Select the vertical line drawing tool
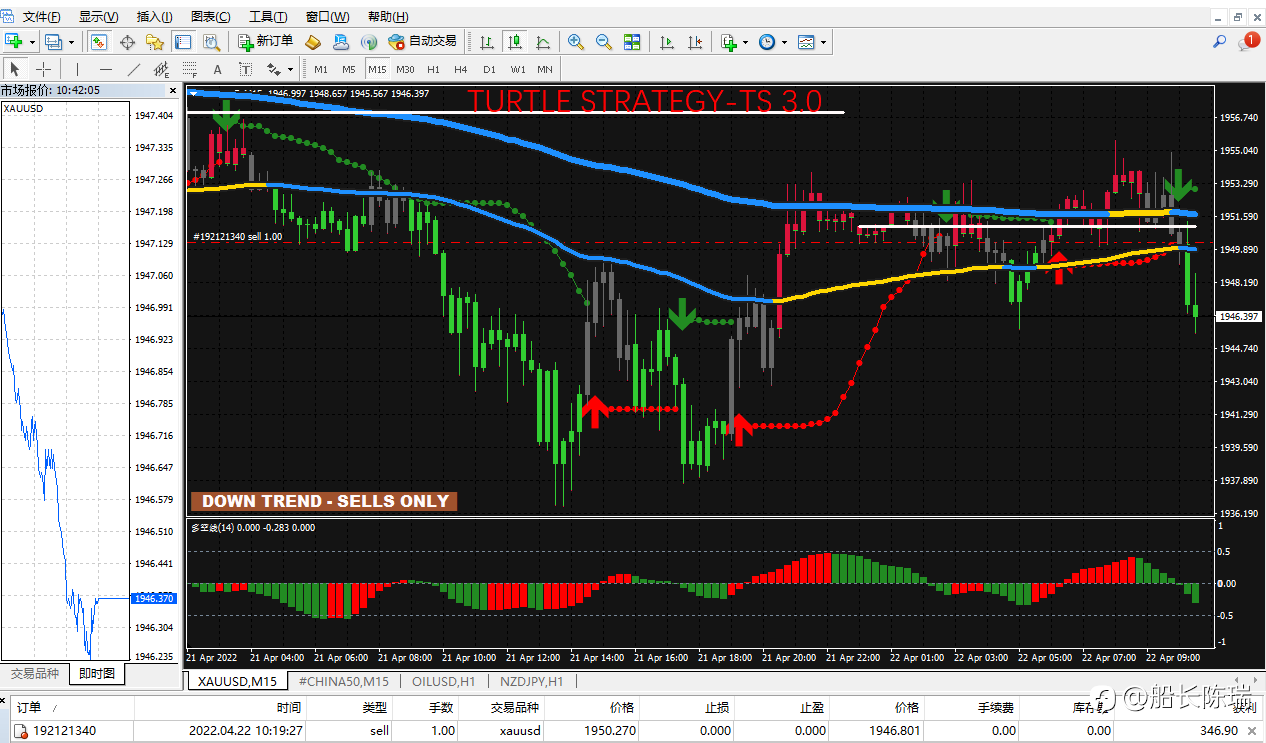This screenshot has height=743, width=1266. pyautogui.click(x=77, y=69)
